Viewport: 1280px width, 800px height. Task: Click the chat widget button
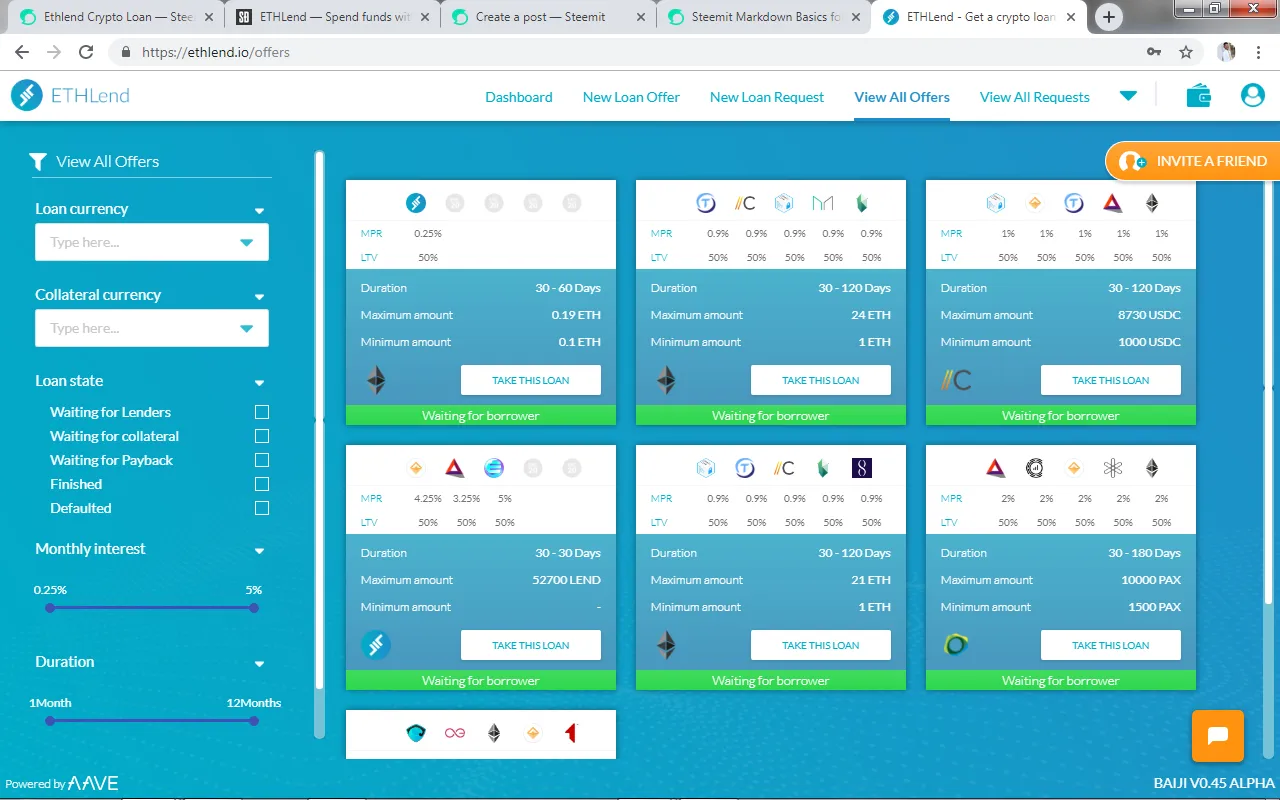(x=1217, y=736)
